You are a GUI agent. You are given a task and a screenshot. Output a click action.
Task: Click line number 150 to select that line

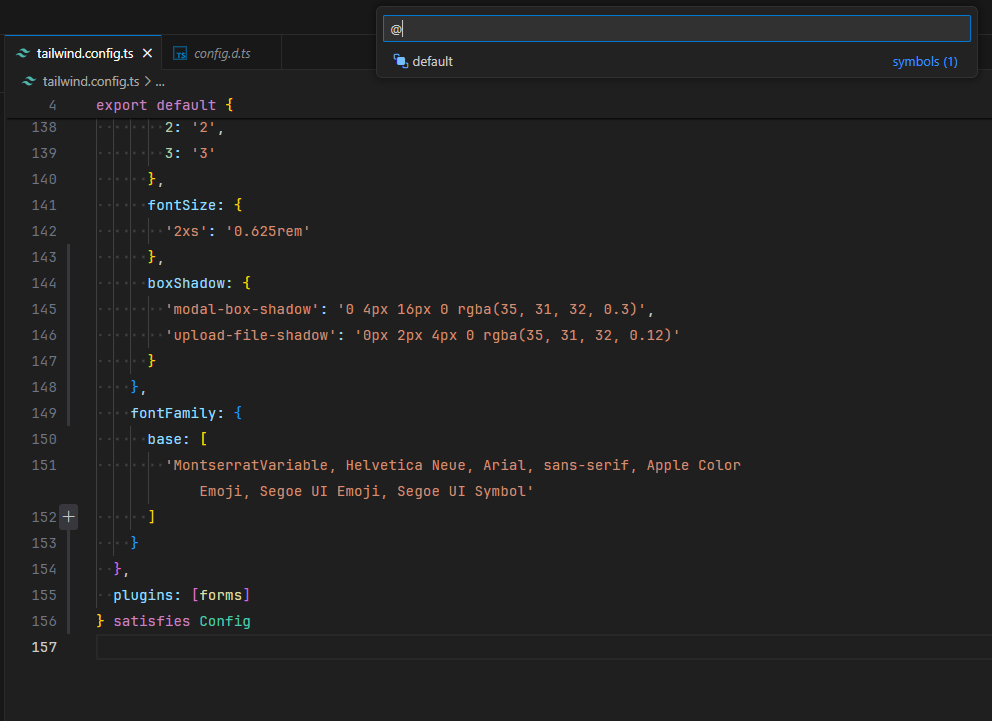click(44, 438)
